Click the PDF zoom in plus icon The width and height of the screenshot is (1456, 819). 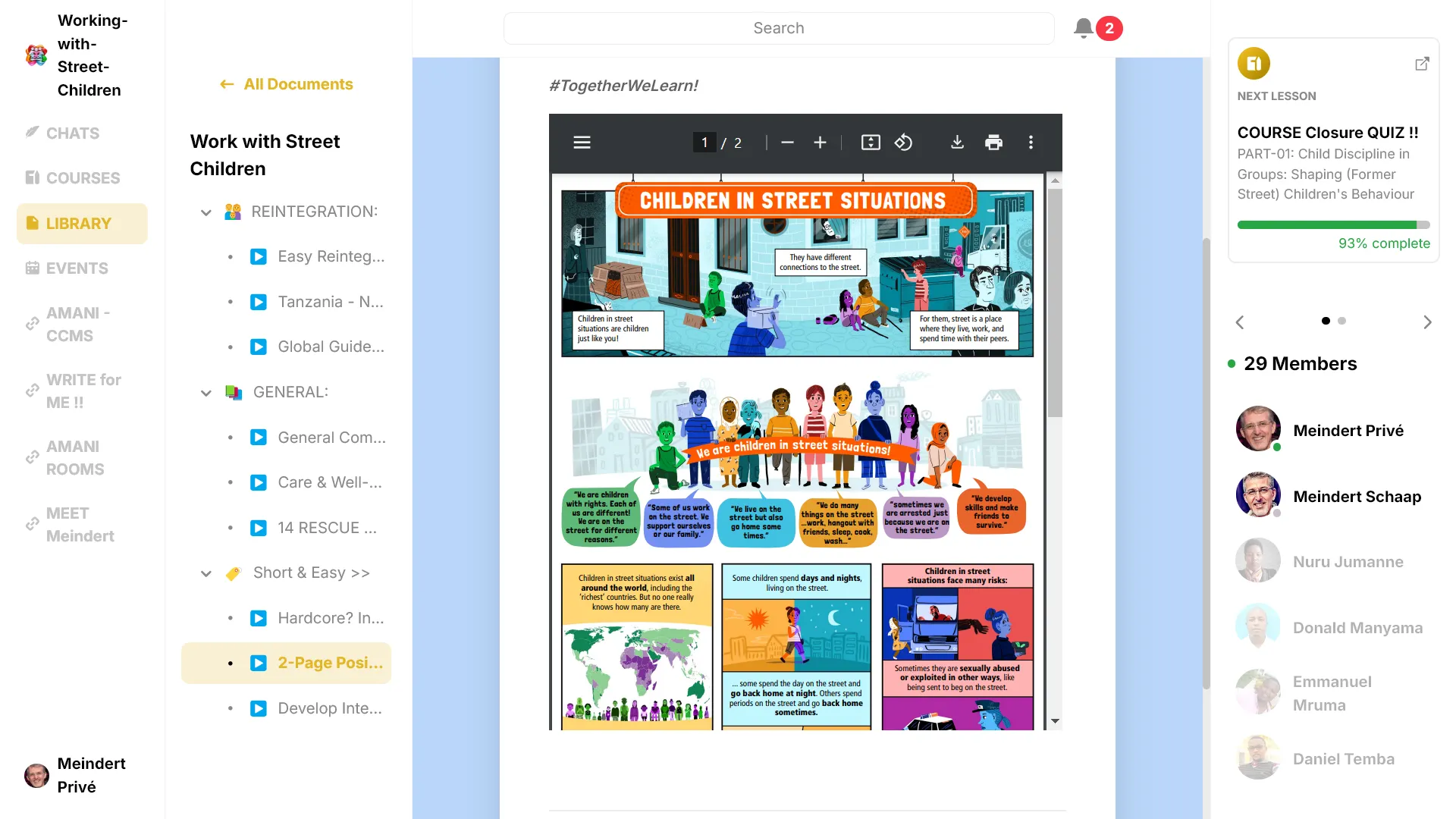pyautogui.click(x=820, y=143)
